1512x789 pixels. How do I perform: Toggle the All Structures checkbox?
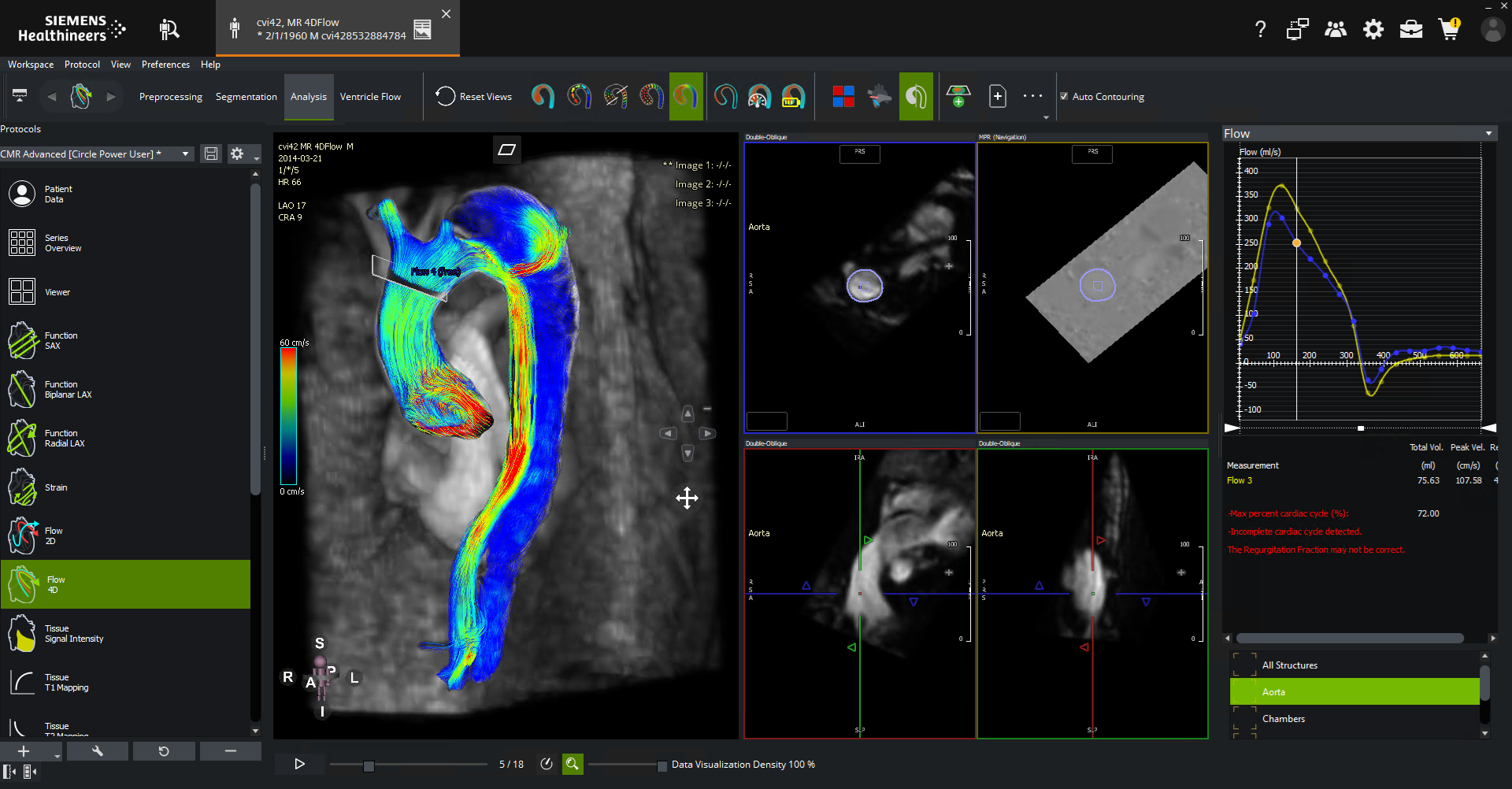(1244, 665)
